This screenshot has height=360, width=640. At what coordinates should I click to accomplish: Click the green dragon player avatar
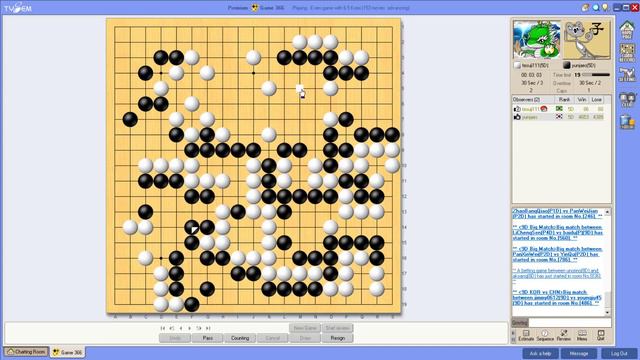pos(537,40)
